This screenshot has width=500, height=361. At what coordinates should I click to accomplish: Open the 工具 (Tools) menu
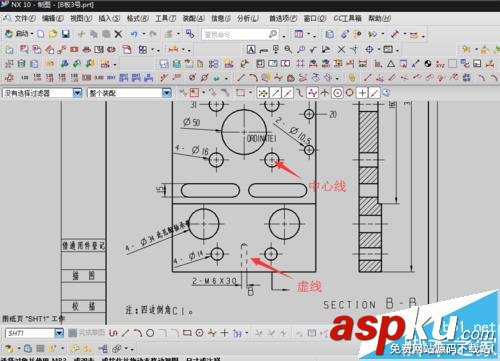point(165,18)
